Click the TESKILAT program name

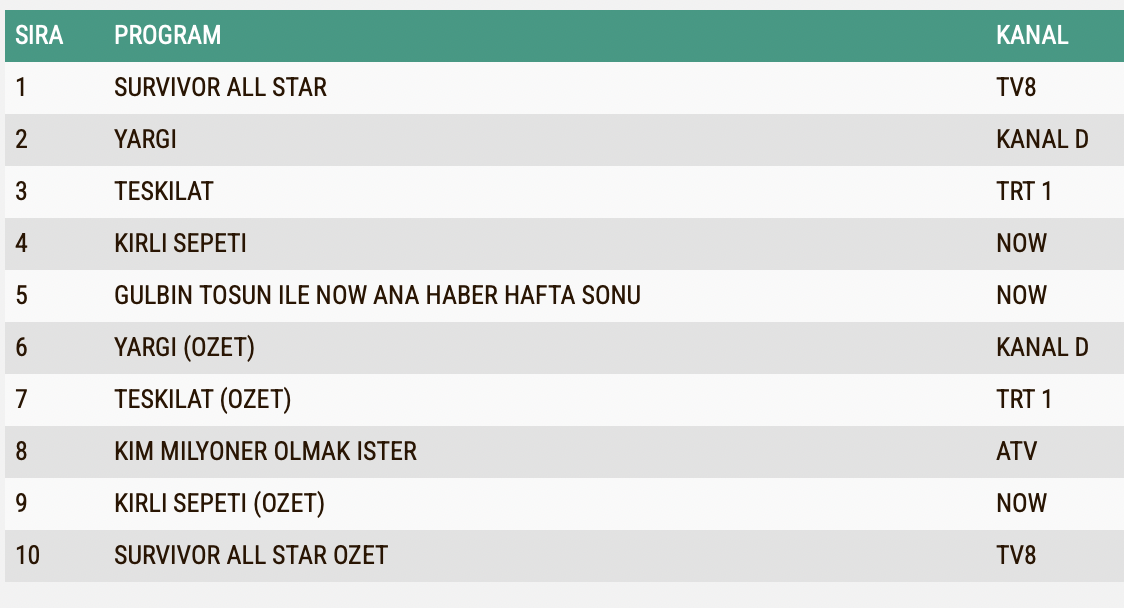pos(163,191)
